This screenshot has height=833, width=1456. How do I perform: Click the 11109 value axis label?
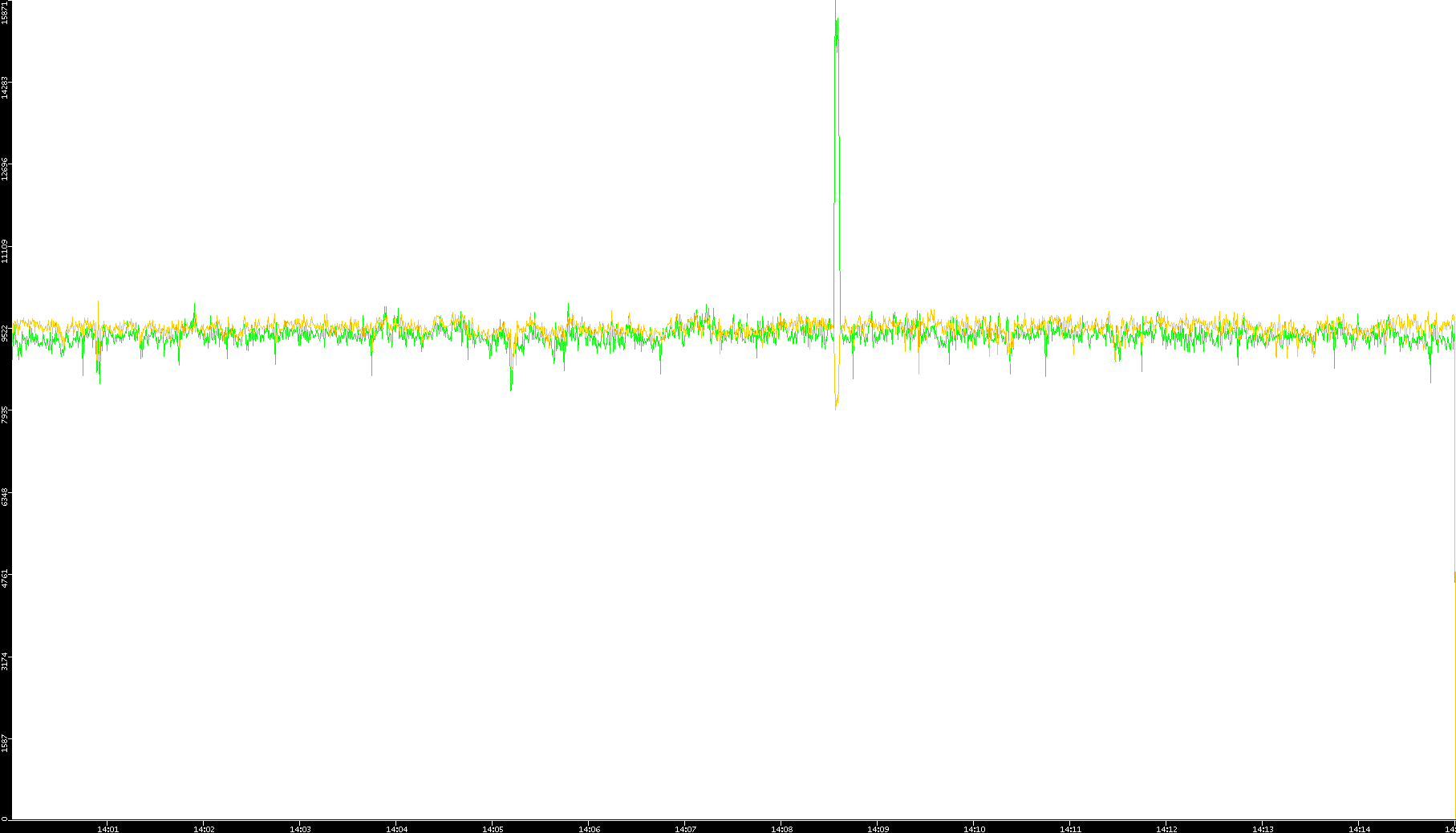tap(5, 250)
